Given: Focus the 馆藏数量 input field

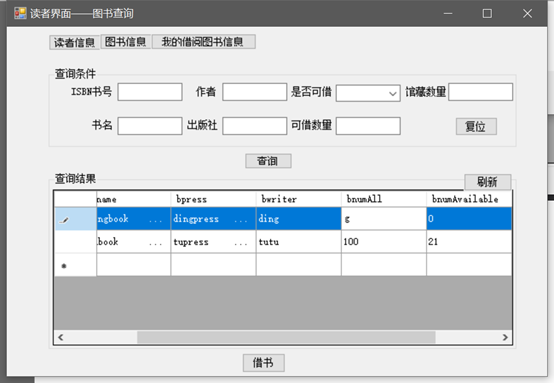Looking at the screenshot, I should coord(481,92).
